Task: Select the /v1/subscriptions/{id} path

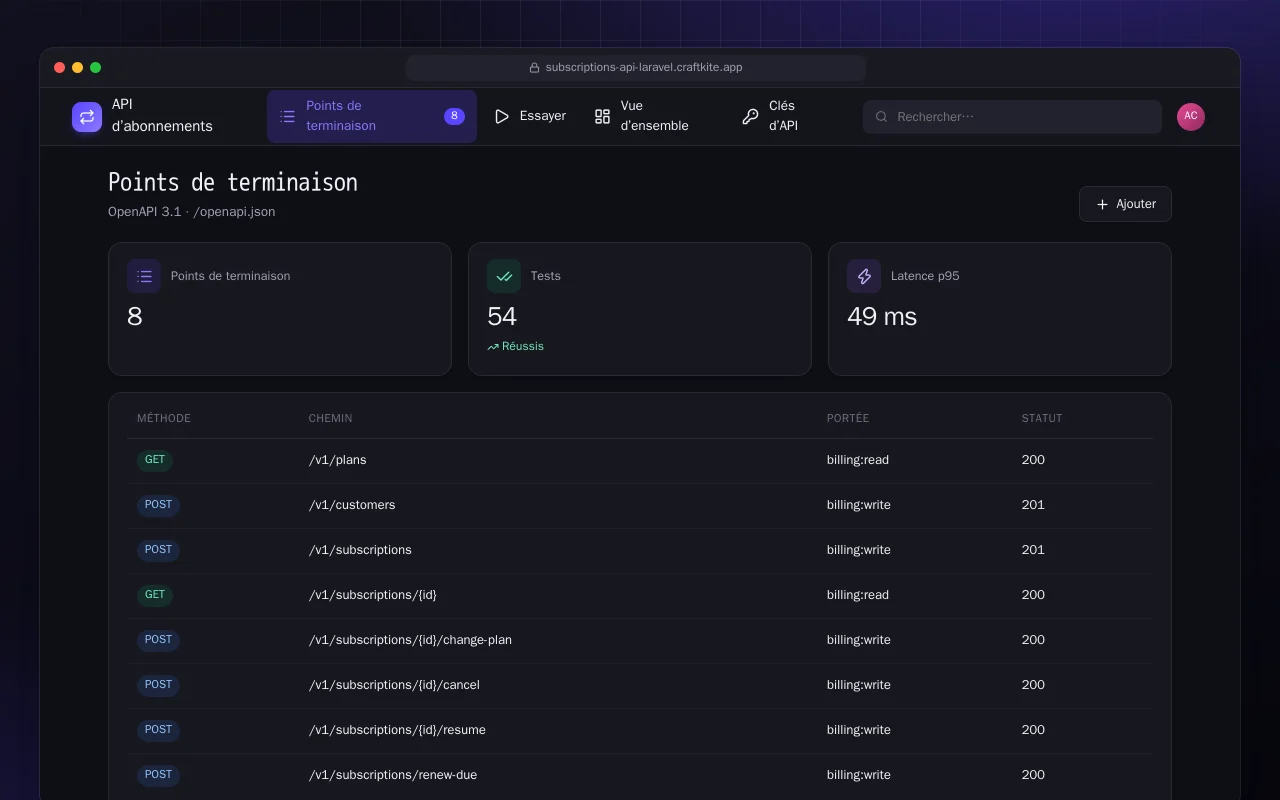Action: (373, 595)
